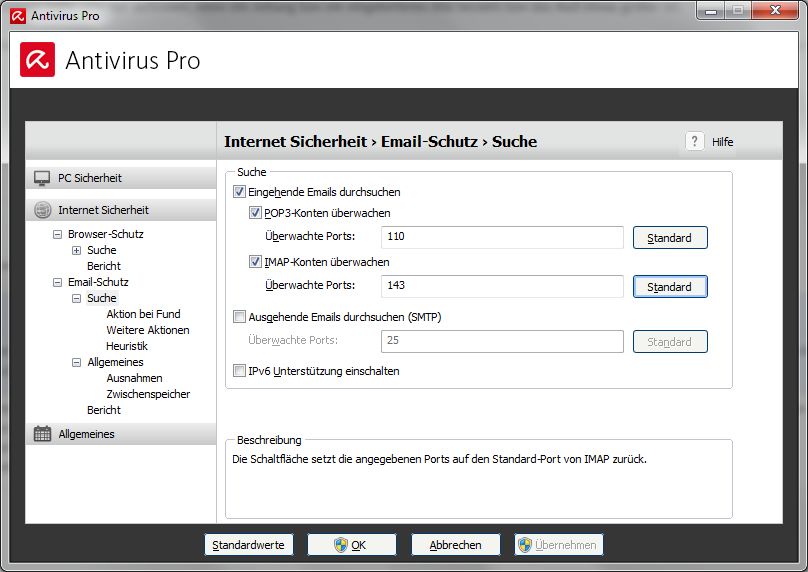This screenshot has width=808, height=572.
Task: Select Email-Schutz in the tree
Action: (98, 282)
